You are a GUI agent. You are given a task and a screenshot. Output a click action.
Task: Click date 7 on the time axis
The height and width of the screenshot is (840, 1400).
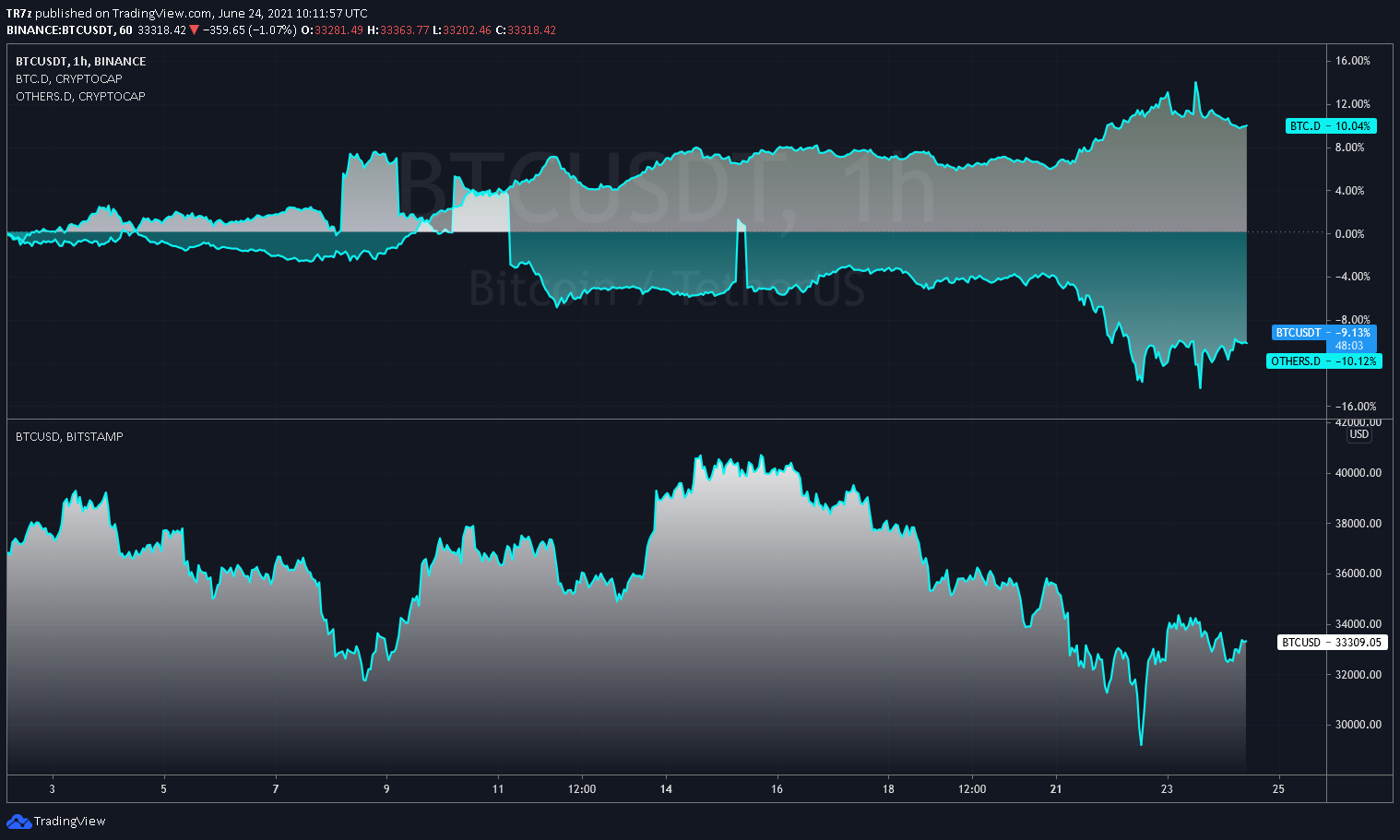tap(276, 789)
